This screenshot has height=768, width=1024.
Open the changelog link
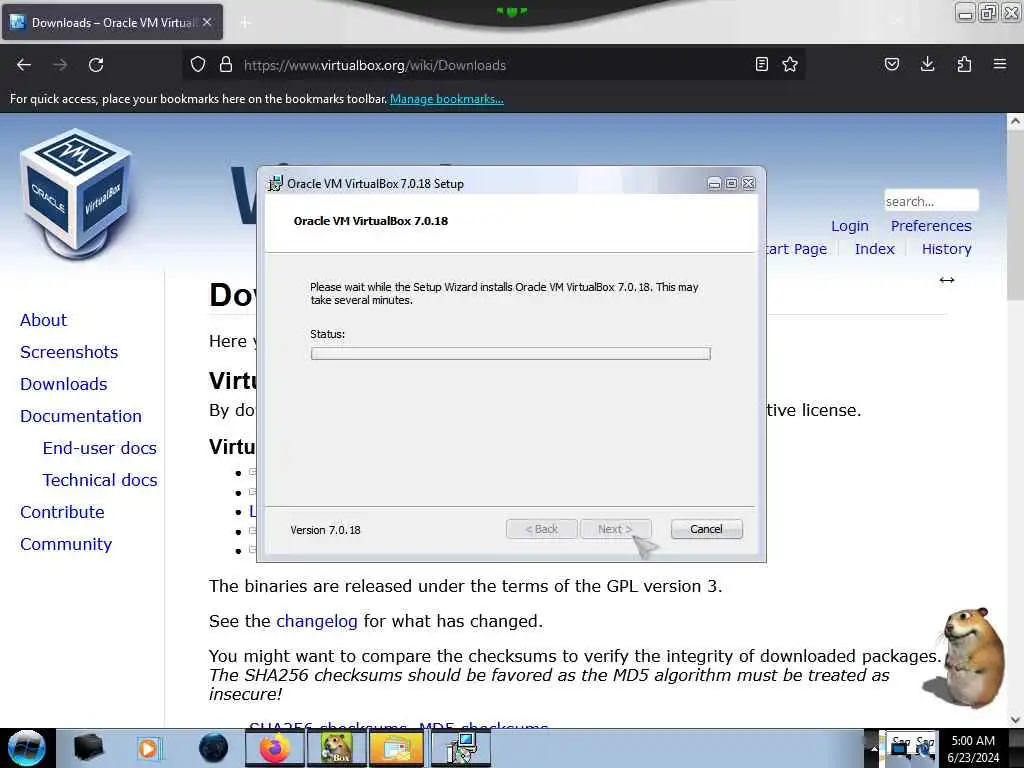point(317,621)
